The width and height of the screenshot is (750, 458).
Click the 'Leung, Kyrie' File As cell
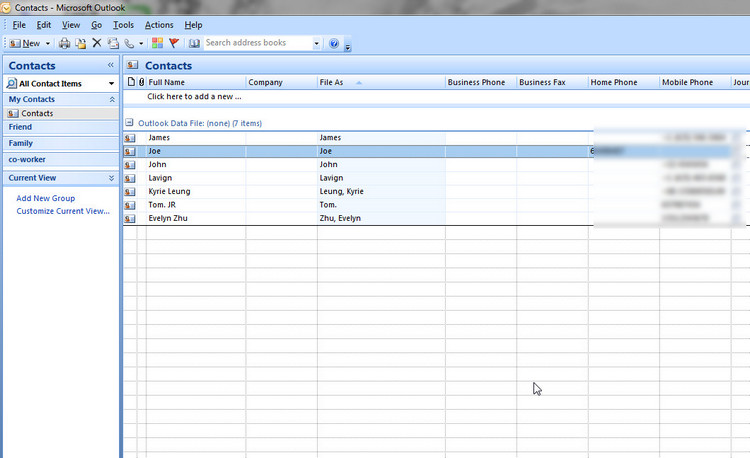point(381,191)
